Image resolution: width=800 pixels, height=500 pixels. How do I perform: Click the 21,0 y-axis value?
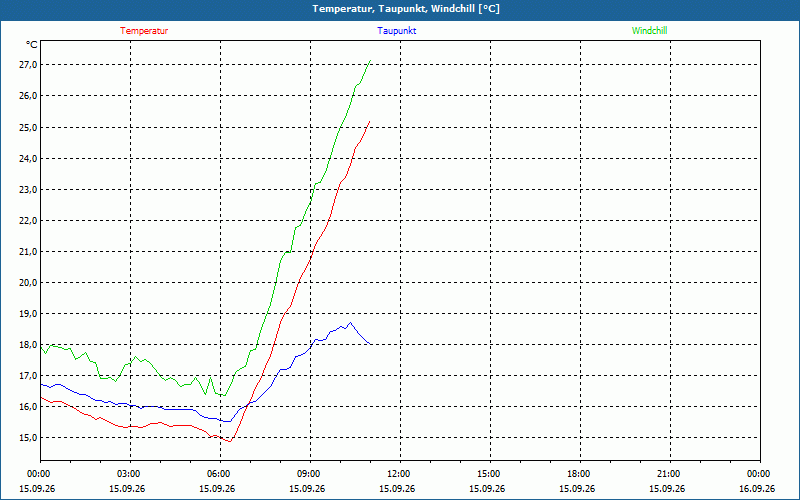point(27,252)
